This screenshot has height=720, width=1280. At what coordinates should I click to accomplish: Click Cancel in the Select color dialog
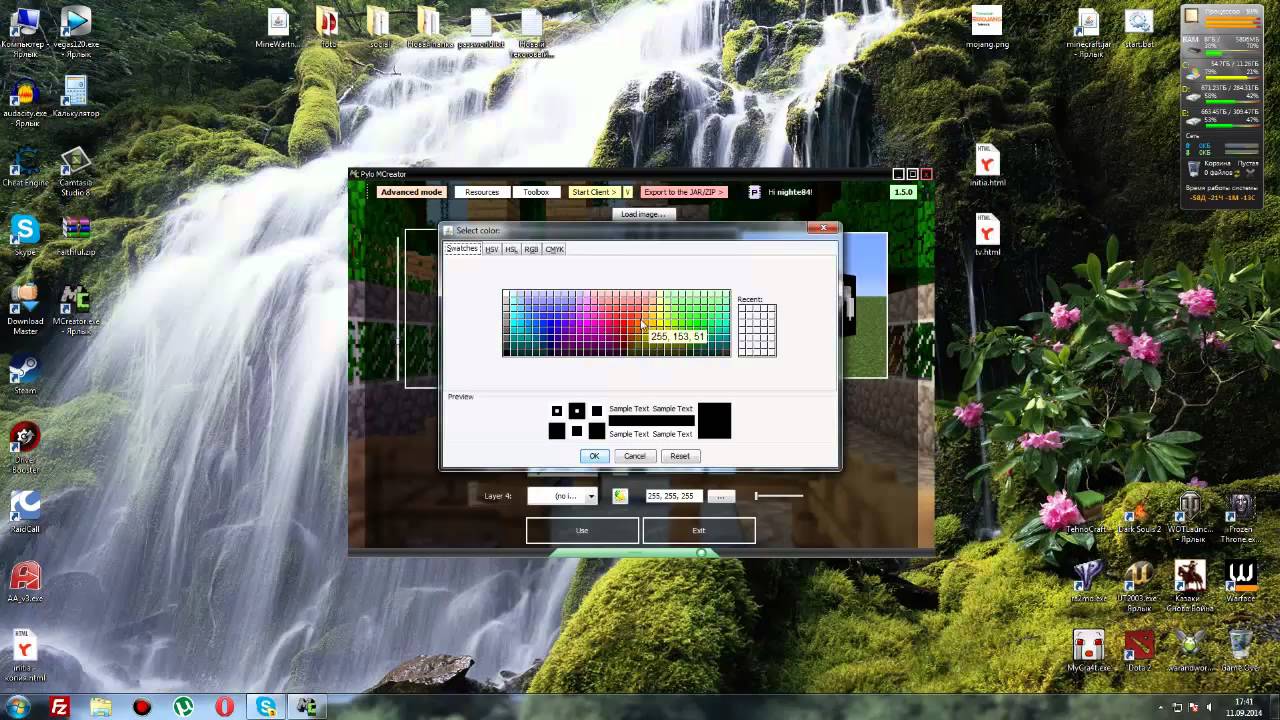(635, 456)
